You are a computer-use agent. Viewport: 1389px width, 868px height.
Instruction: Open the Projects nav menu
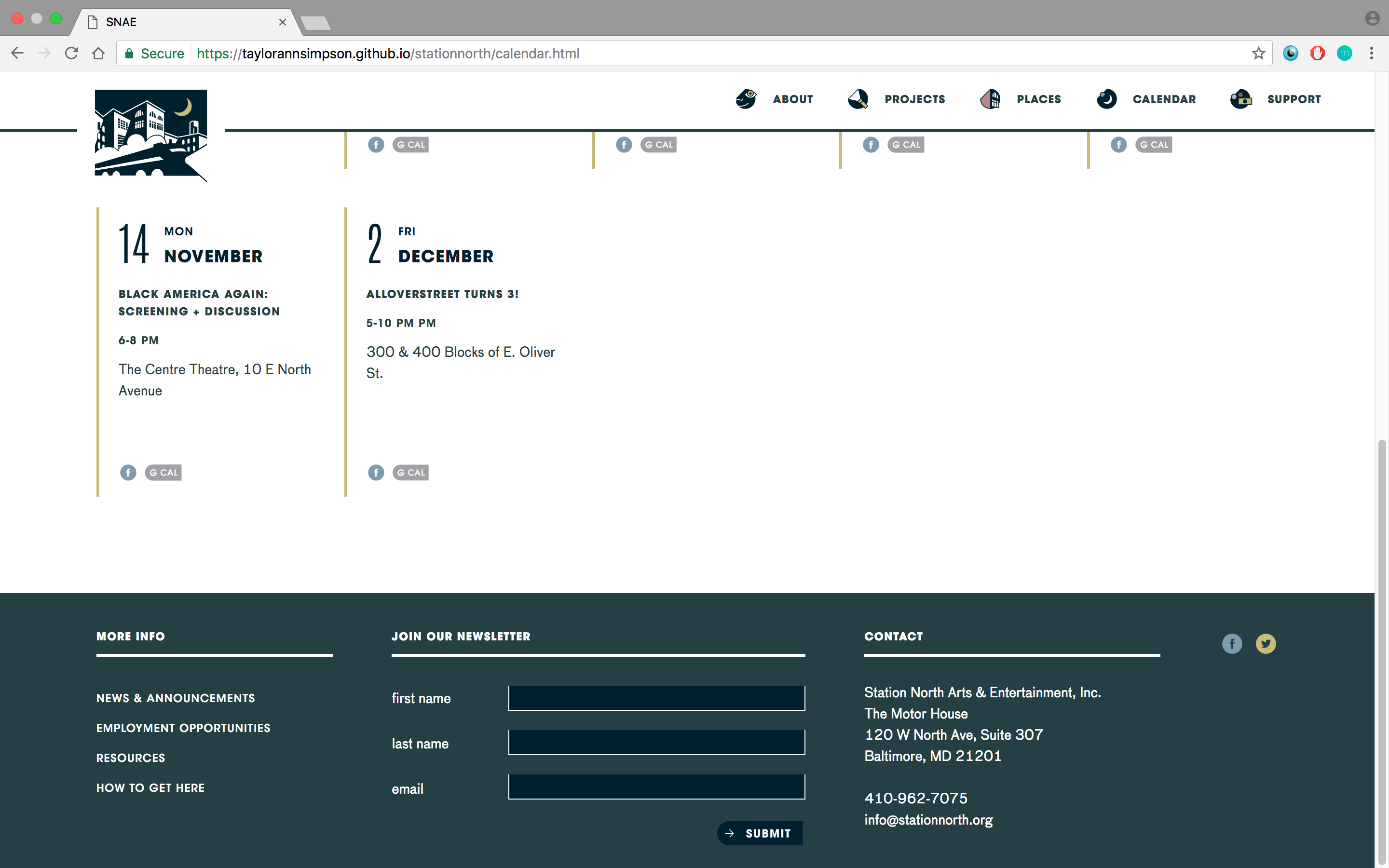click(914, 99)
